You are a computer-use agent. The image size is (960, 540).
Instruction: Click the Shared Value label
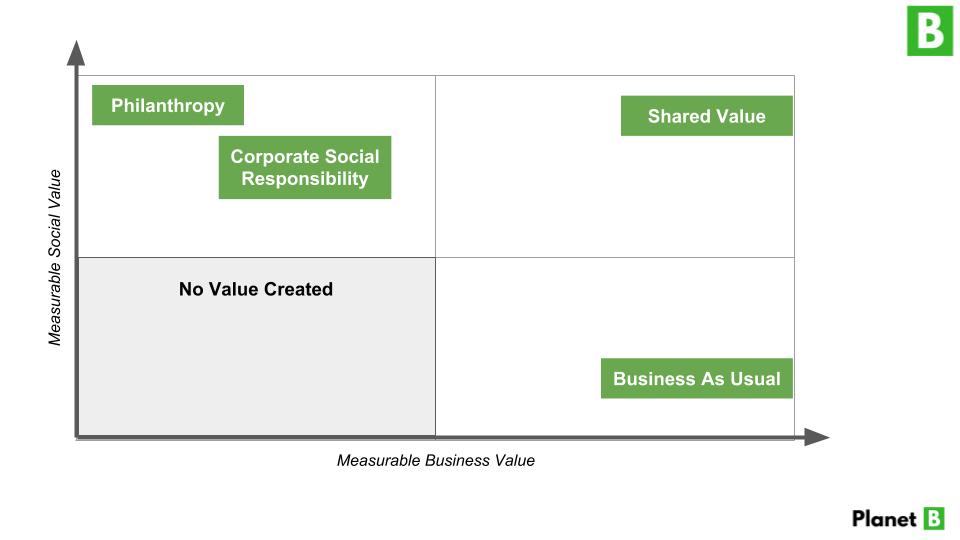(x=706, y=116)
